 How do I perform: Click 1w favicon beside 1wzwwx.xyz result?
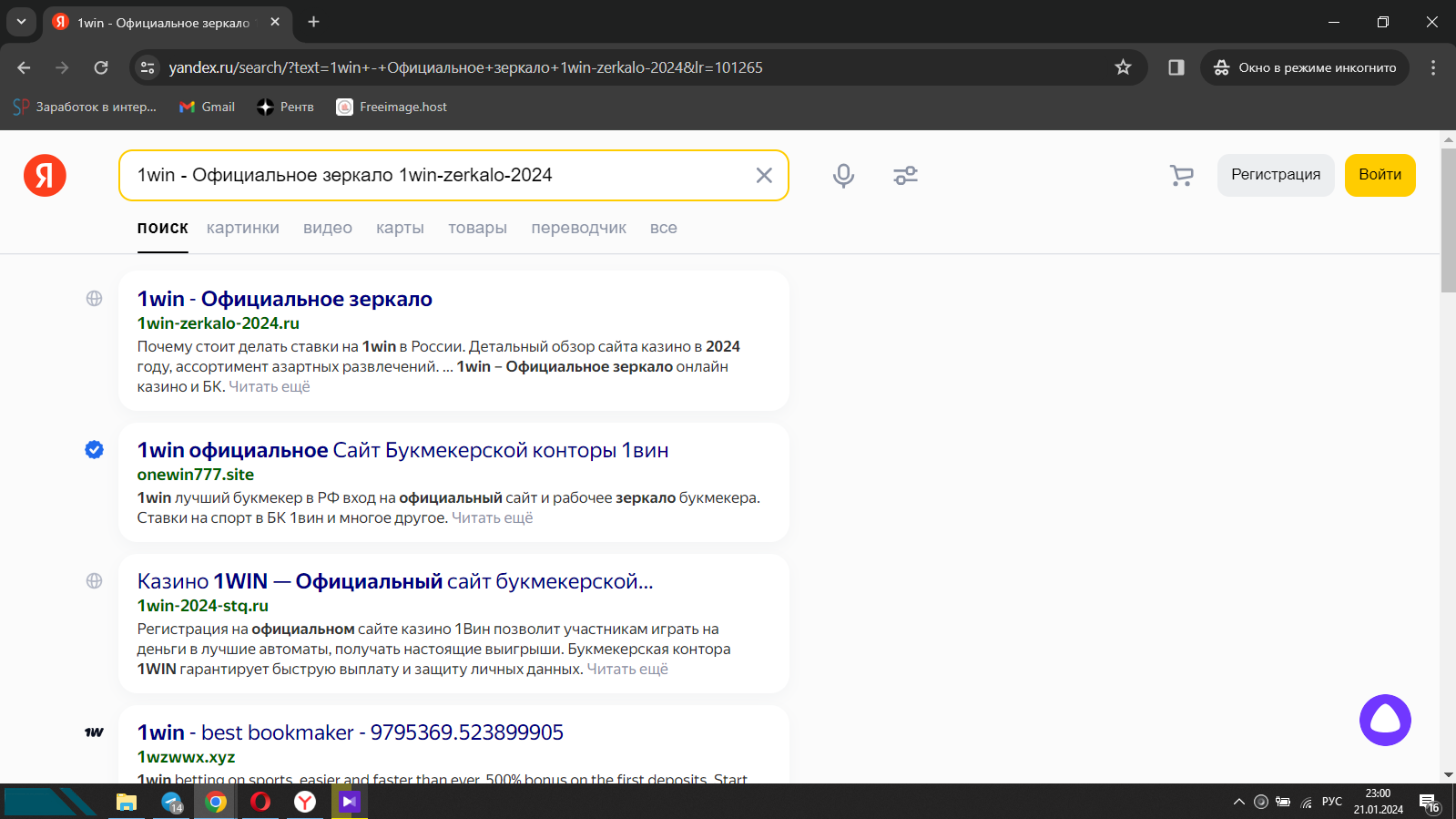point(94,732)
